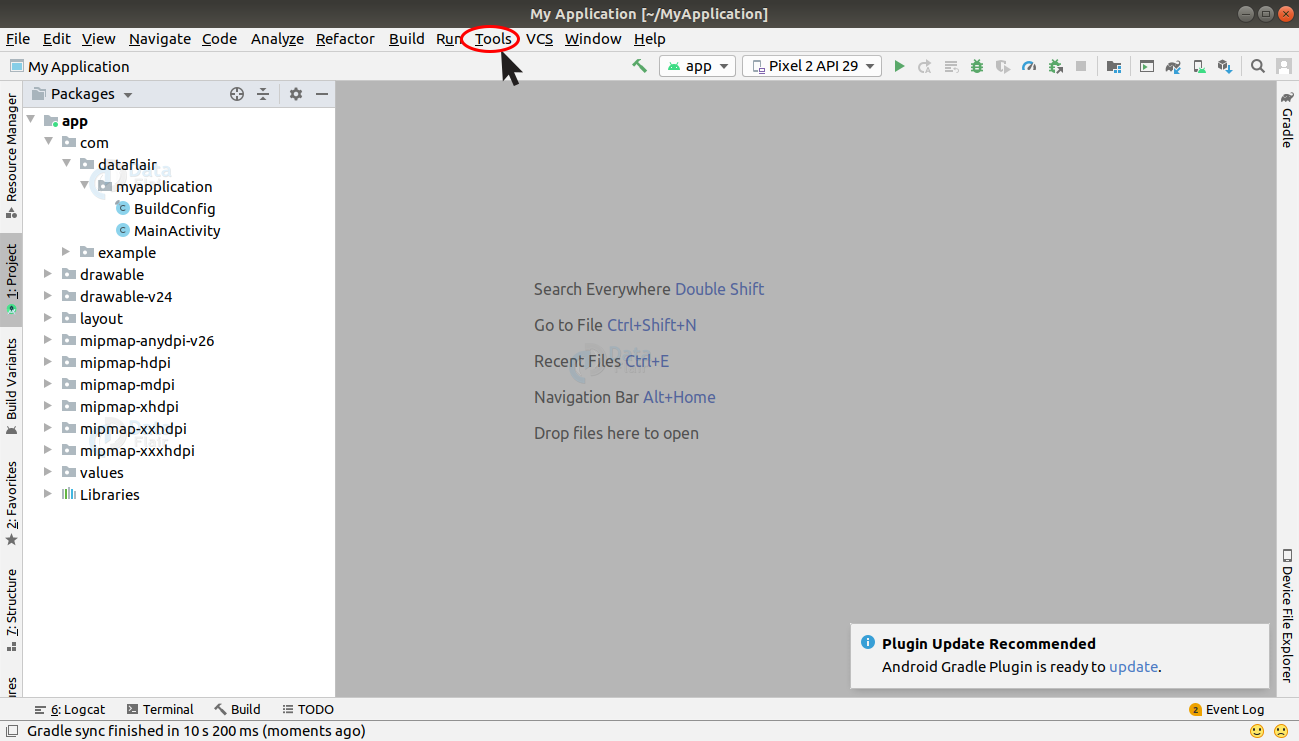Open the Navigate menu
The width and height of the screenshot is (1299, 741).
160,39
